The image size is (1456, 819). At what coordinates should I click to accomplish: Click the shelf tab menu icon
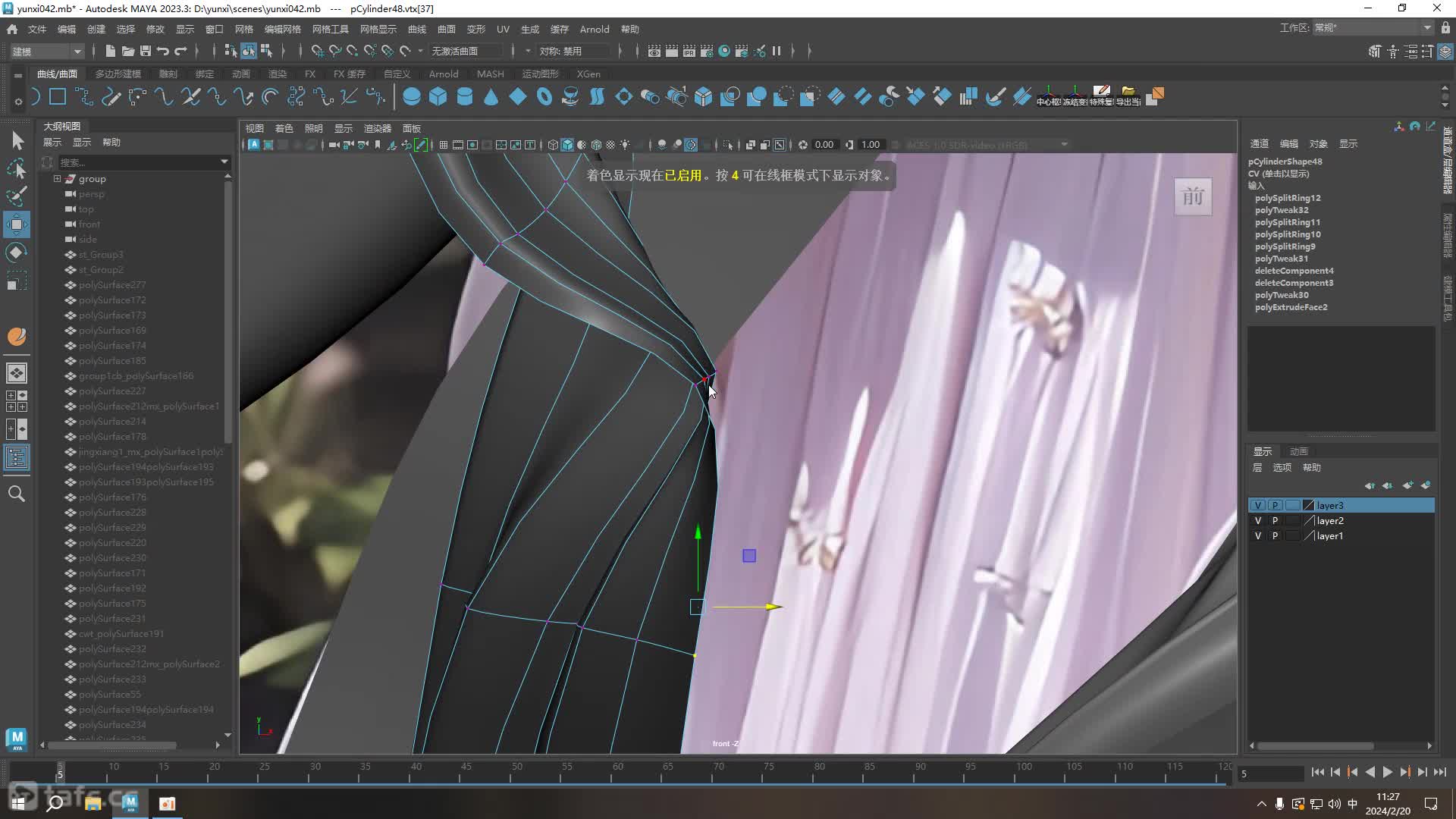(17, 75)
